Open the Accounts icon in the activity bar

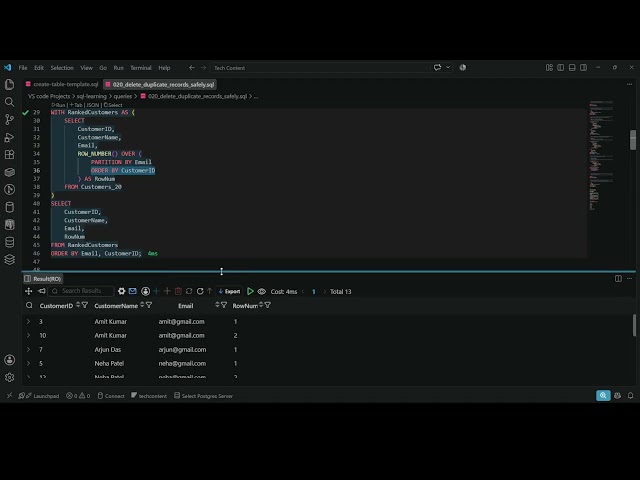[x=9, y=360]
